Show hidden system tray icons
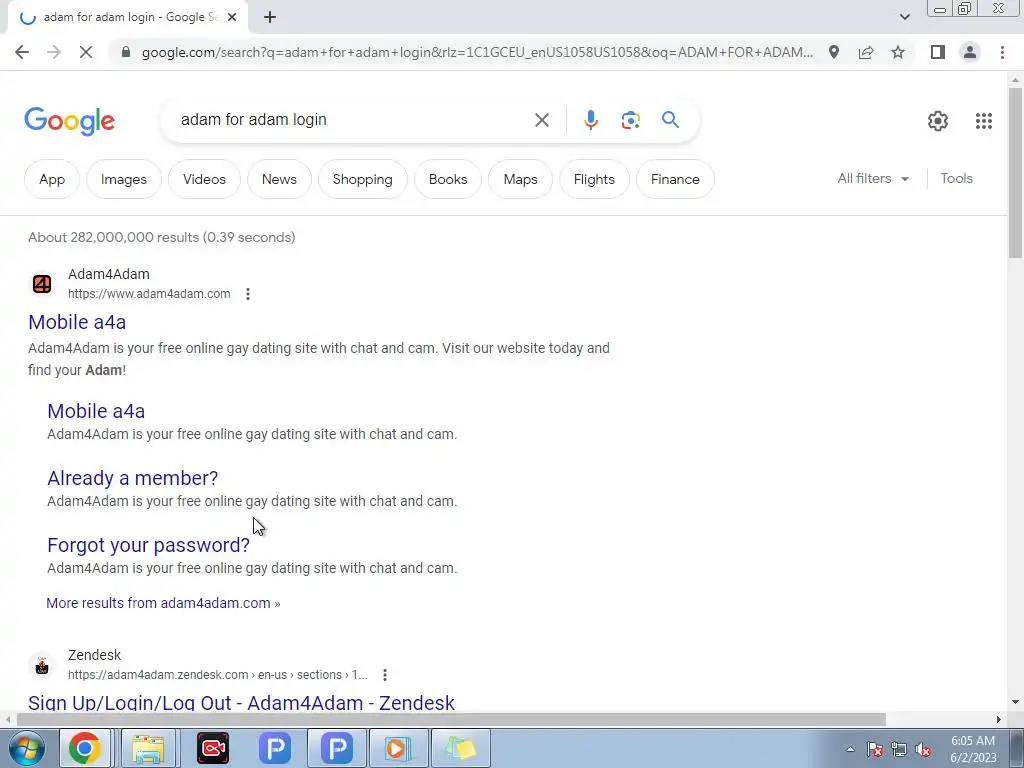1024x768 pixels. 850,749
